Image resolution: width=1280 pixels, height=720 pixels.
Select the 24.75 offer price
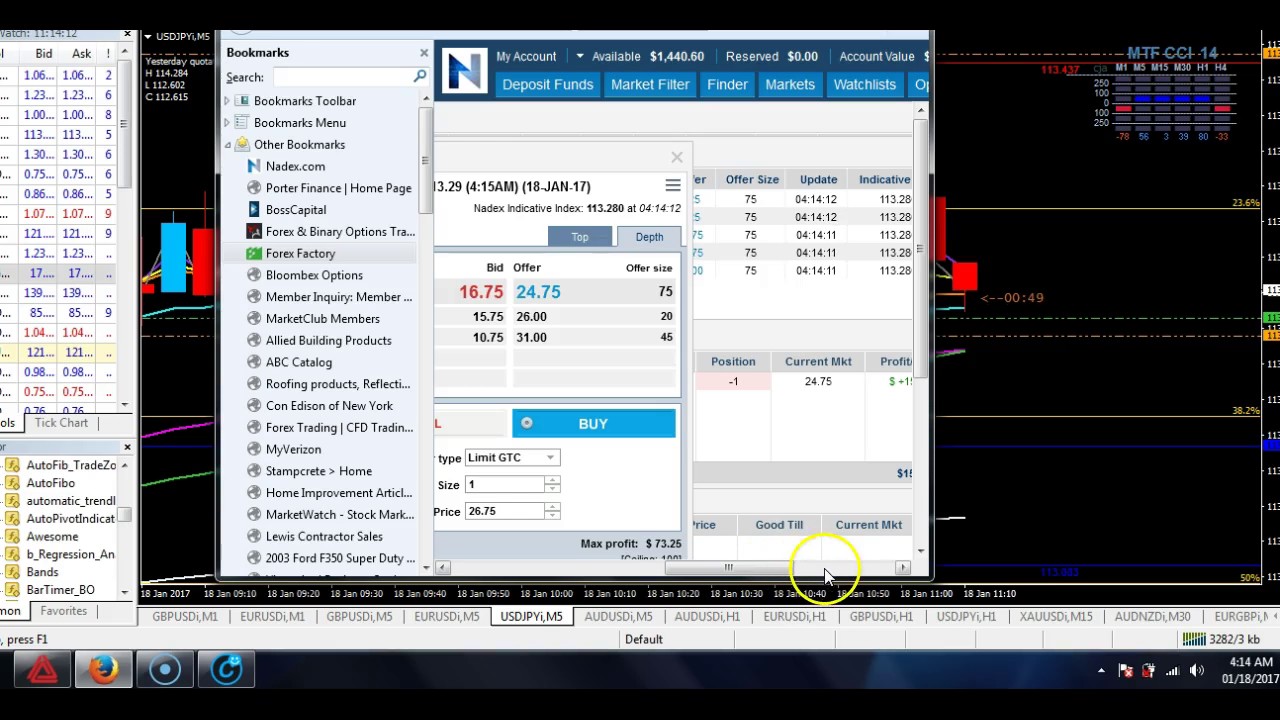[x=538, y=292]
